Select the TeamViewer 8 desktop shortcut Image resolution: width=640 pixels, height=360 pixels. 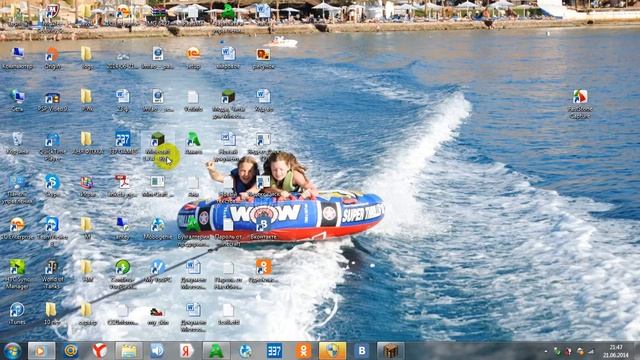52,232
